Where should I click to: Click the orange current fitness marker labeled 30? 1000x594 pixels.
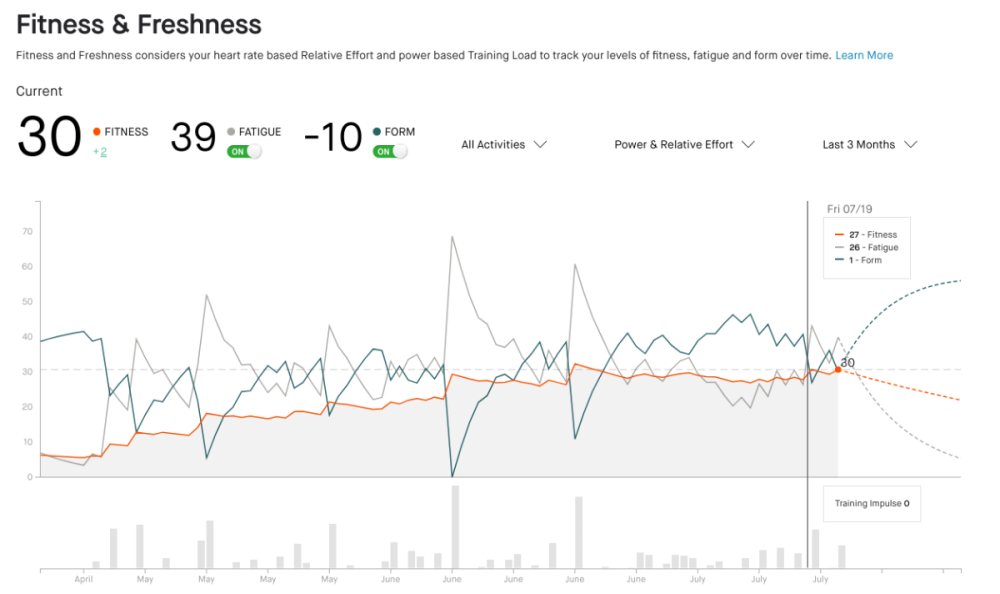[x=838, y=369]
